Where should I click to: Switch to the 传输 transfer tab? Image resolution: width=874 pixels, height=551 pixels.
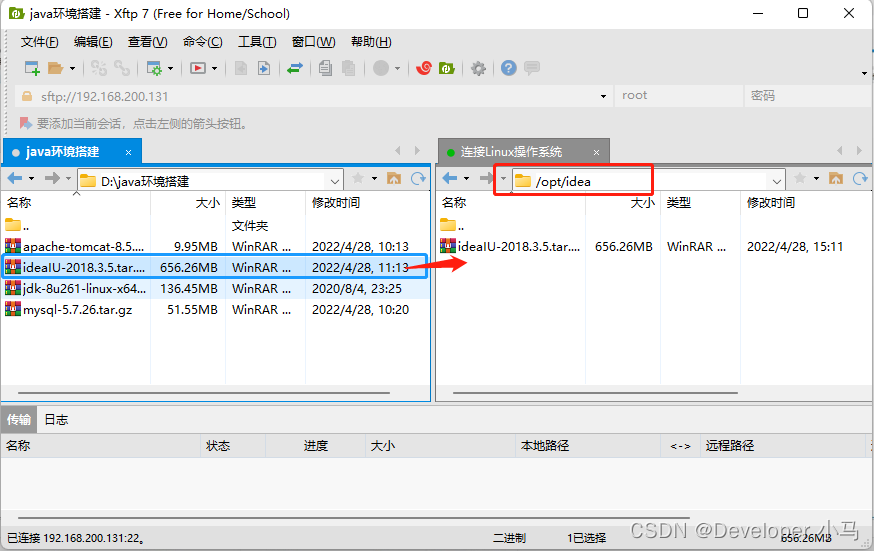click(19, 420)
